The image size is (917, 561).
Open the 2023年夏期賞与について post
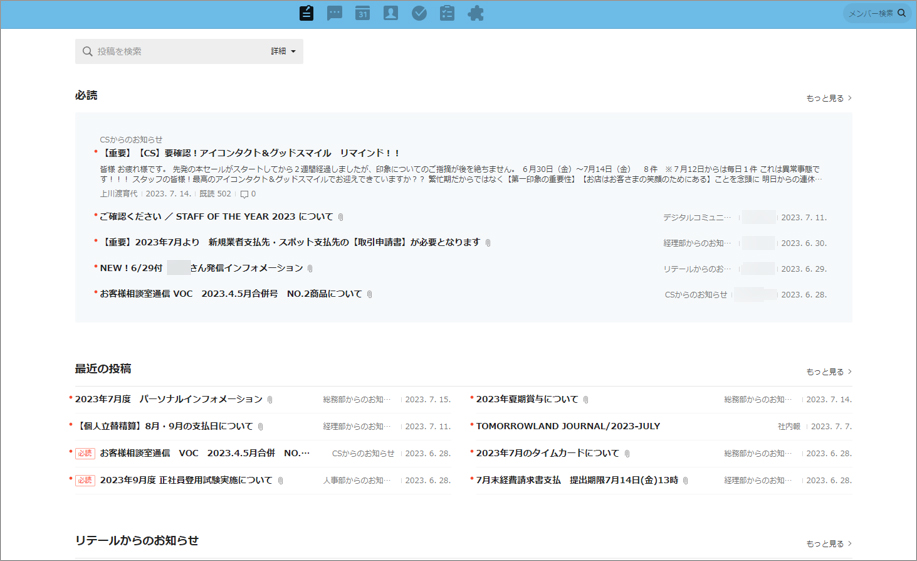(x=527, y=399)
